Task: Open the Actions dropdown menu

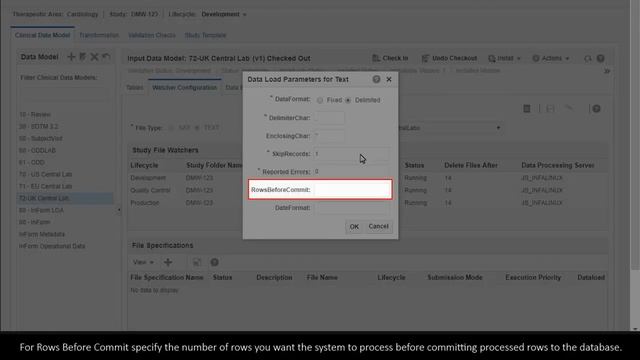Action: click(551, 58)
